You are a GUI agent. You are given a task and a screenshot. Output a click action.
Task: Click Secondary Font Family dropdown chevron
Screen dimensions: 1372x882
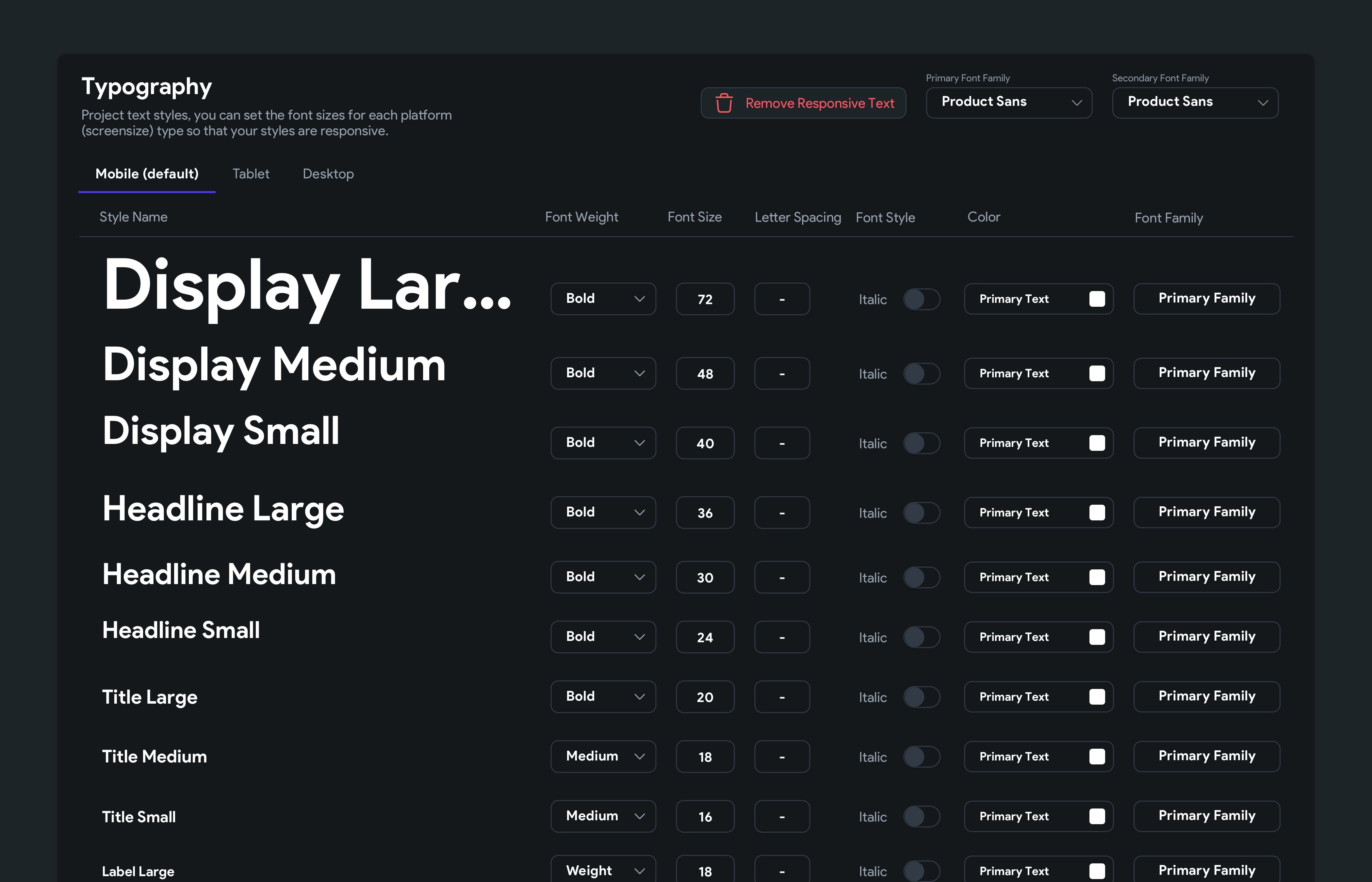coord(1263,103)
